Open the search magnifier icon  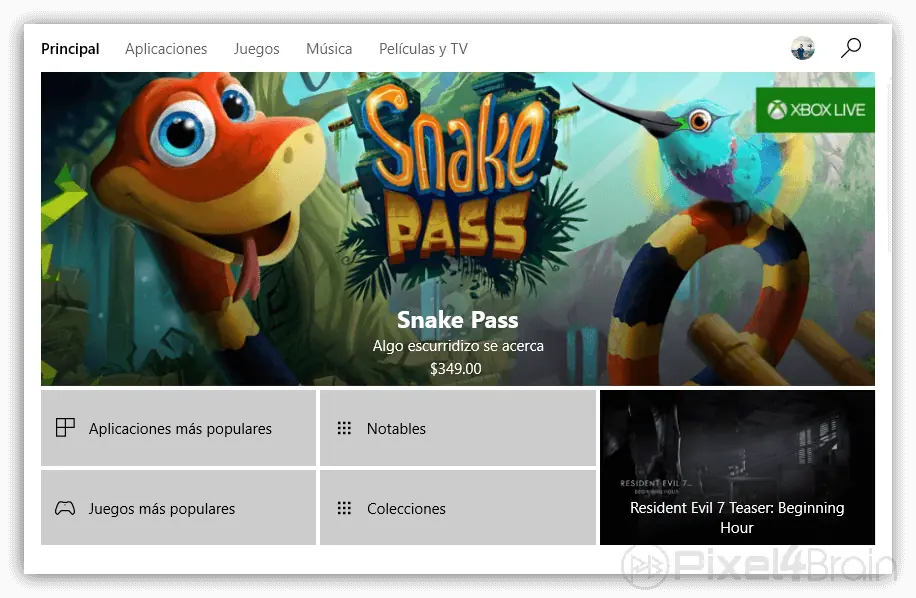click(851, 48)
